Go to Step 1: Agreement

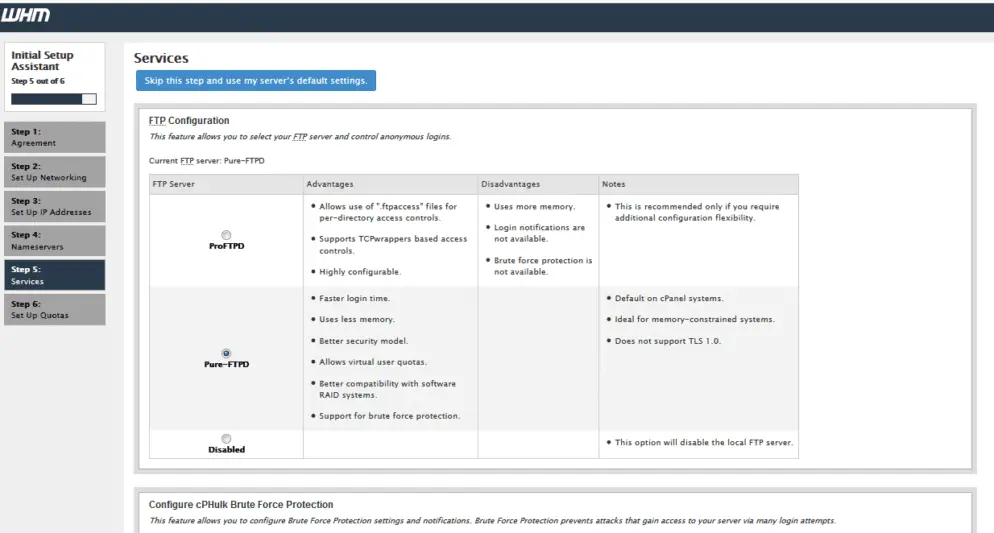click(55, 138)
